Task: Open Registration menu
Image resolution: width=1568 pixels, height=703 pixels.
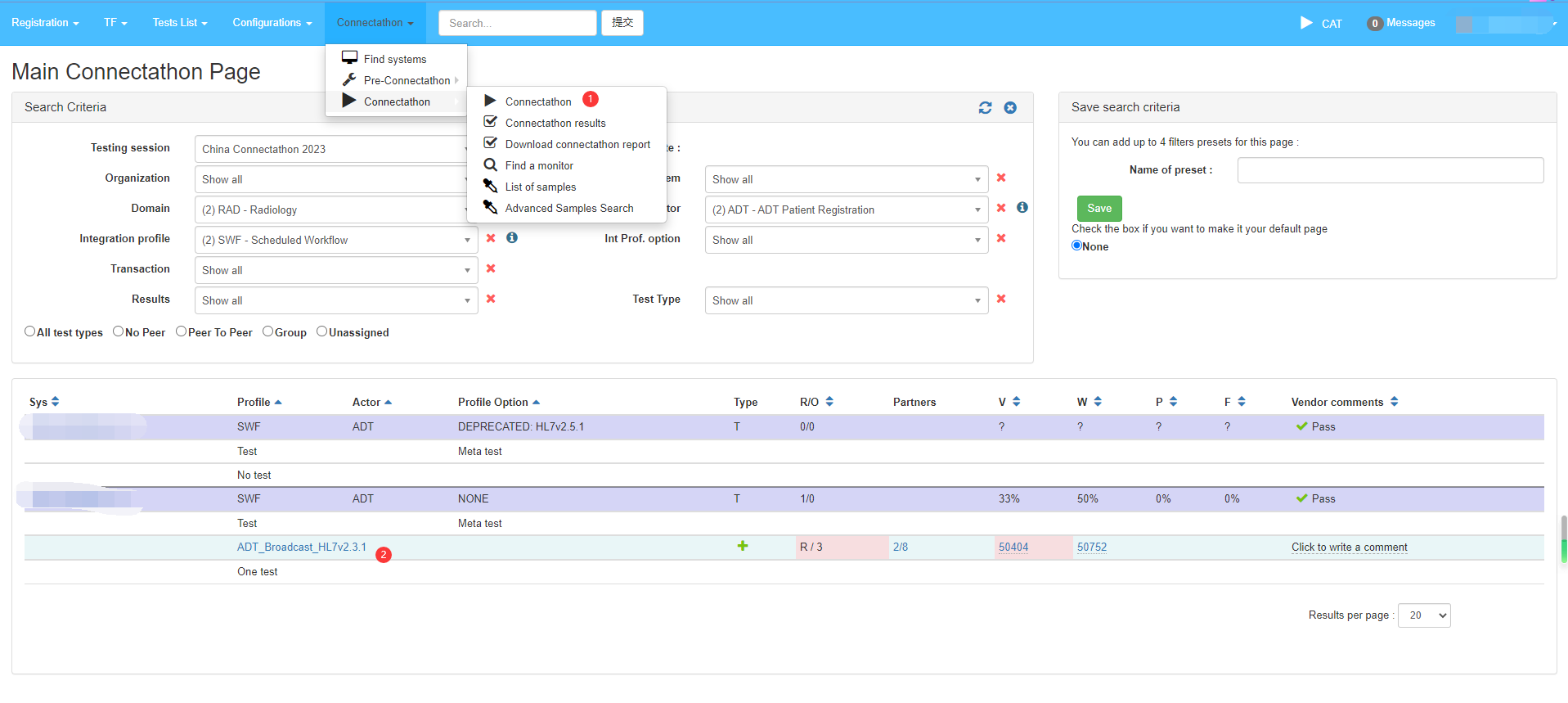Action: click(x=45, y=23)
